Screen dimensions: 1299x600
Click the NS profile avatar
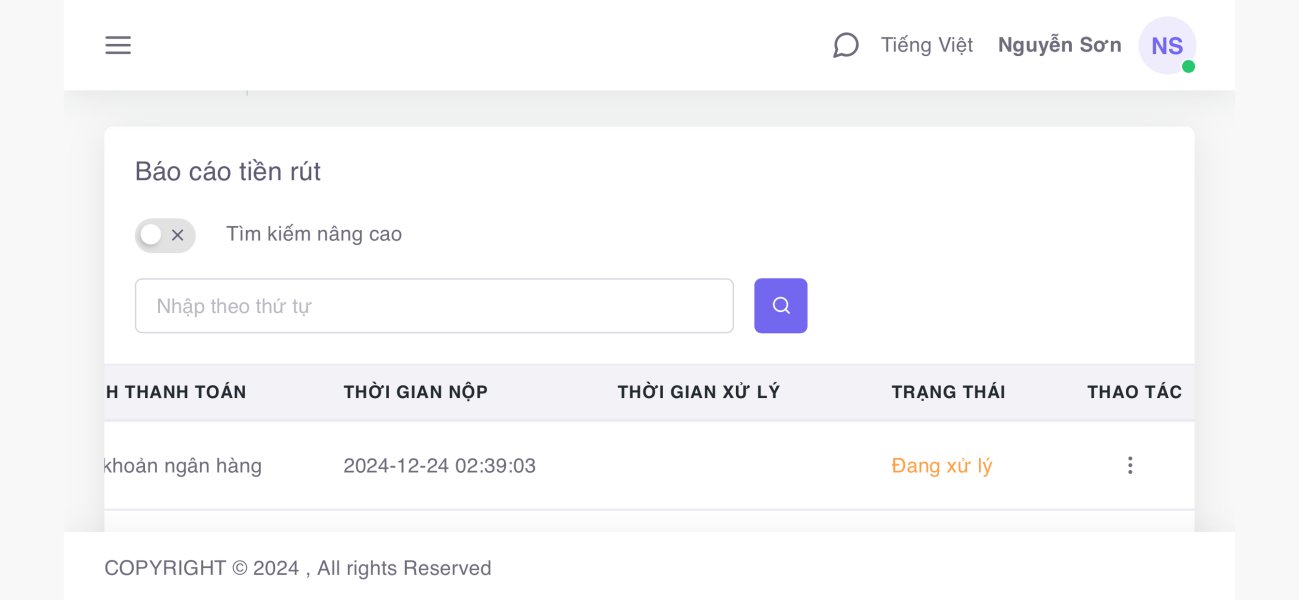(x=1166, y=46)
